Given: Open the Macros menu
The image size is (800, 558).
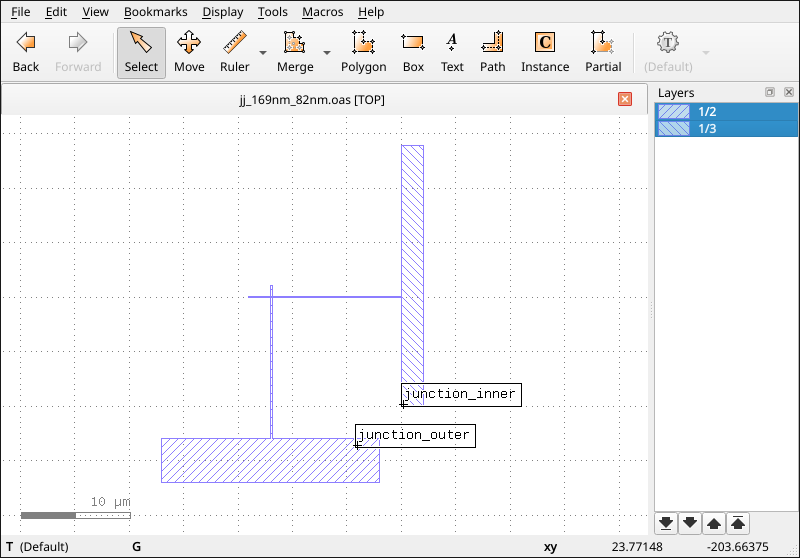Looking at the screenshot, I should [x=322, y=12].
